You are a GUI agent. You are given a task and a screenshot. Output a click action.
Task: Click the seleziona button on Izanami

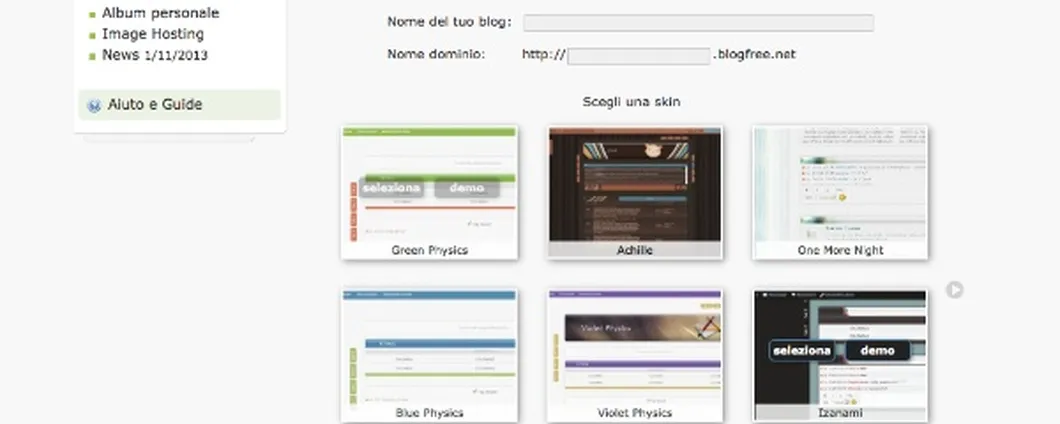pos(802,350)
